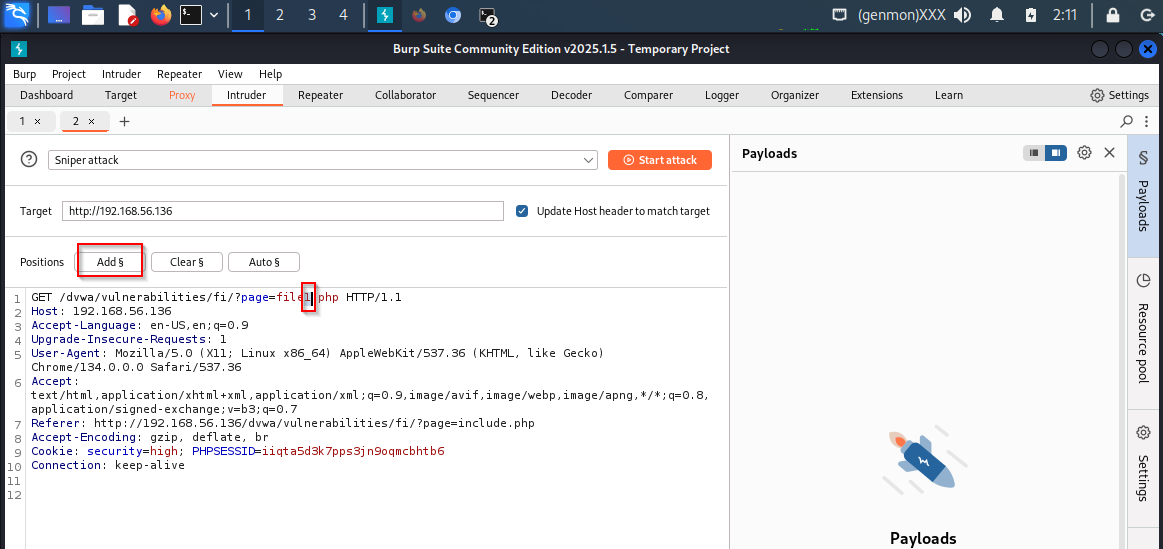This screenshot has height=549, width=1163.
Task: Switch Payloads panel to split layout icon
Action: (1055, 153)
